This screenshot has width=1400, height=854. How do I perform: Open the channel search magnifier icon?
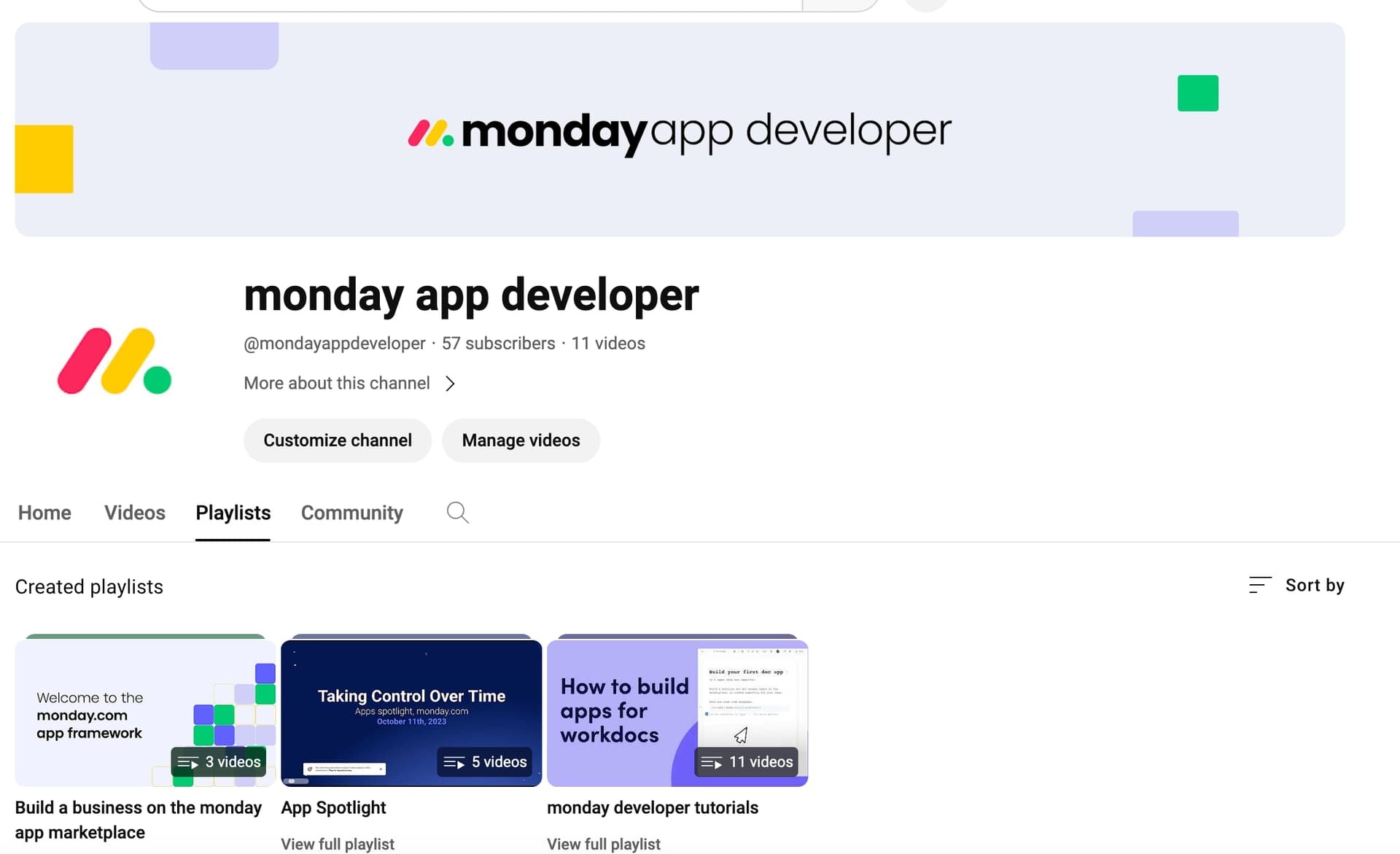(x=457, y=513)
